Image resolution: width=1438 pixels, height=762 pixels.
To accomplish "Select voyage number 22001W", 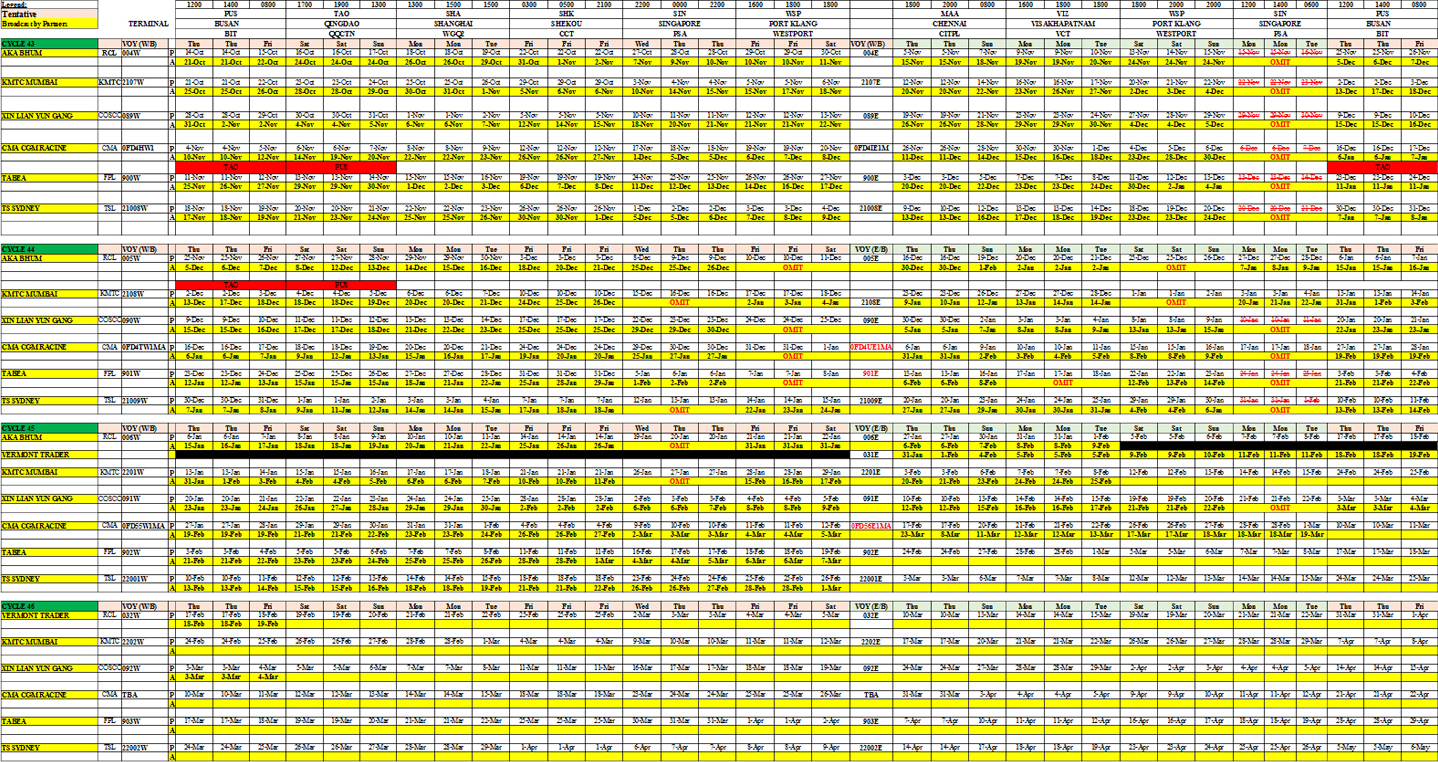I will tap(144, 579).
